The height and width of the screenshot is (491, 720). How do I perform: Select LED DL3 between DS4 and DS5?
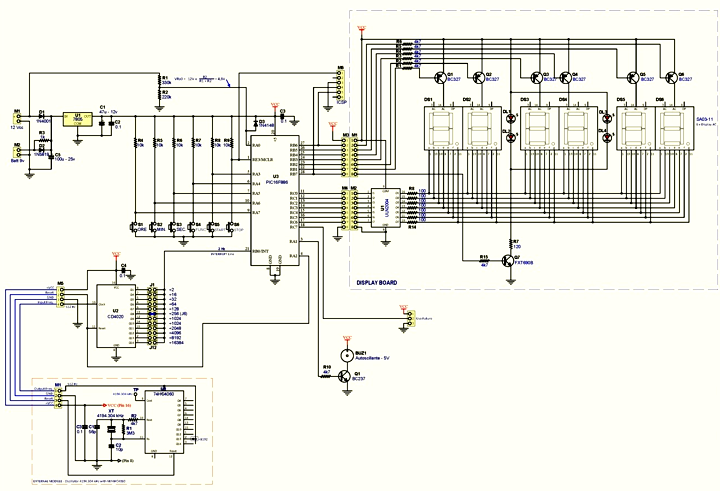[x=607, y=118]
